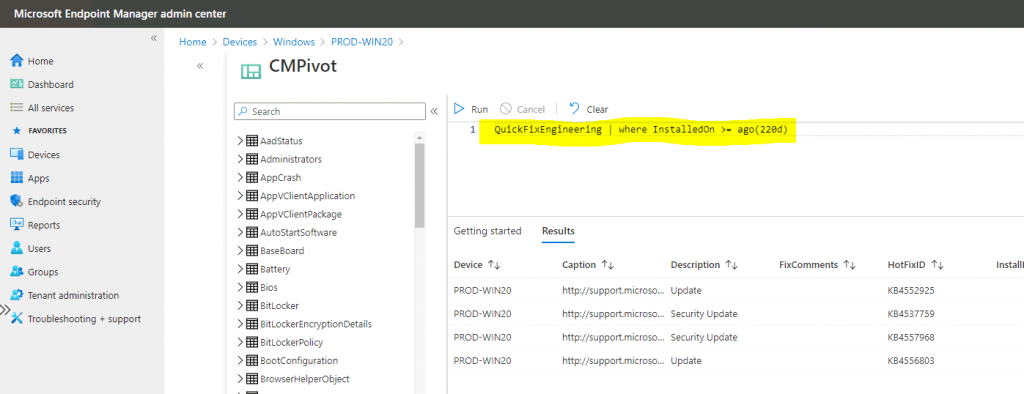This screenshot has height=394, width=1024.
Task: Expand the Bios entity
Action: [240, 287]
